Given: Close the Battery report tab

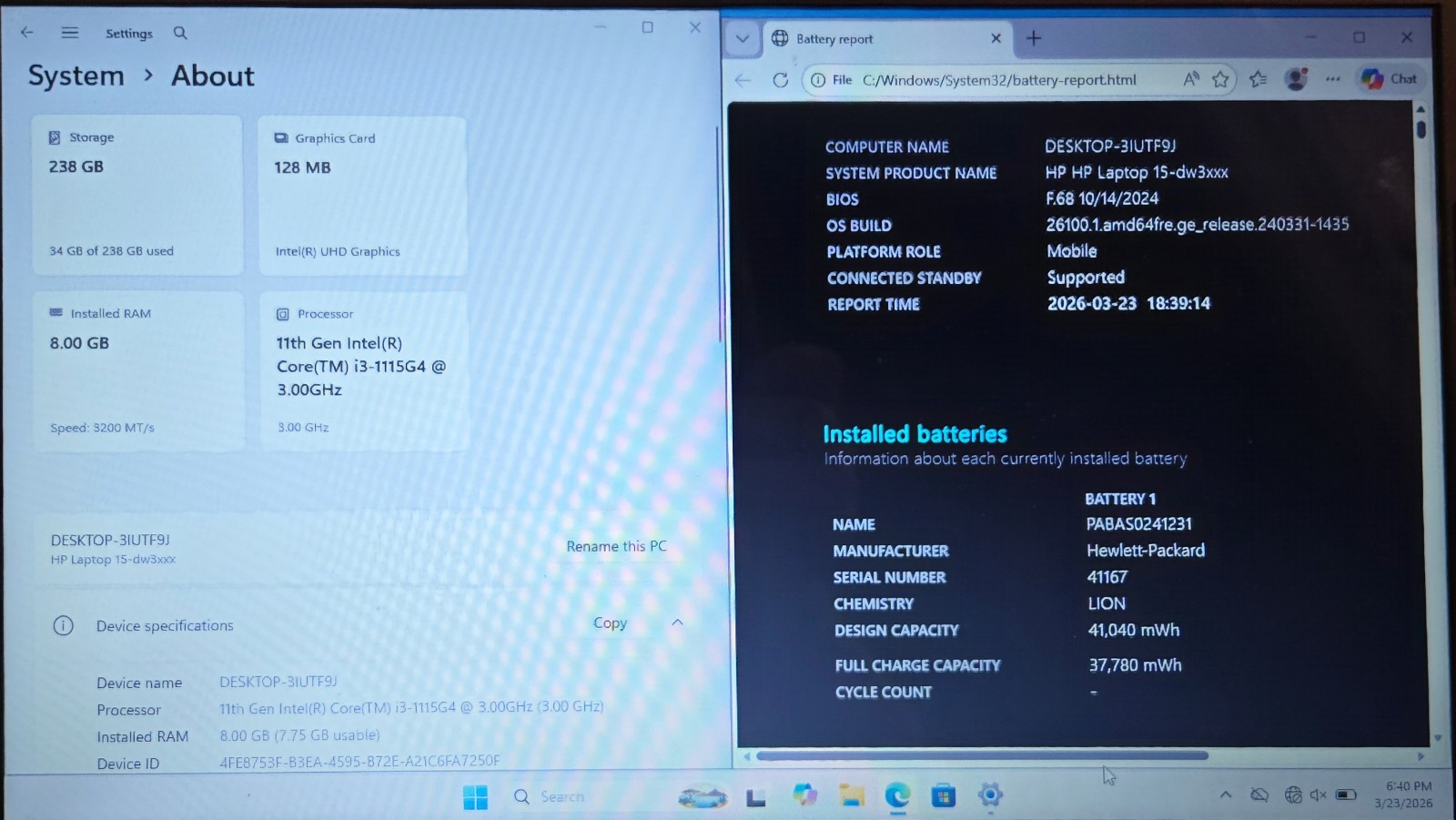Looking at the screenshot, I should coord(996,38).
